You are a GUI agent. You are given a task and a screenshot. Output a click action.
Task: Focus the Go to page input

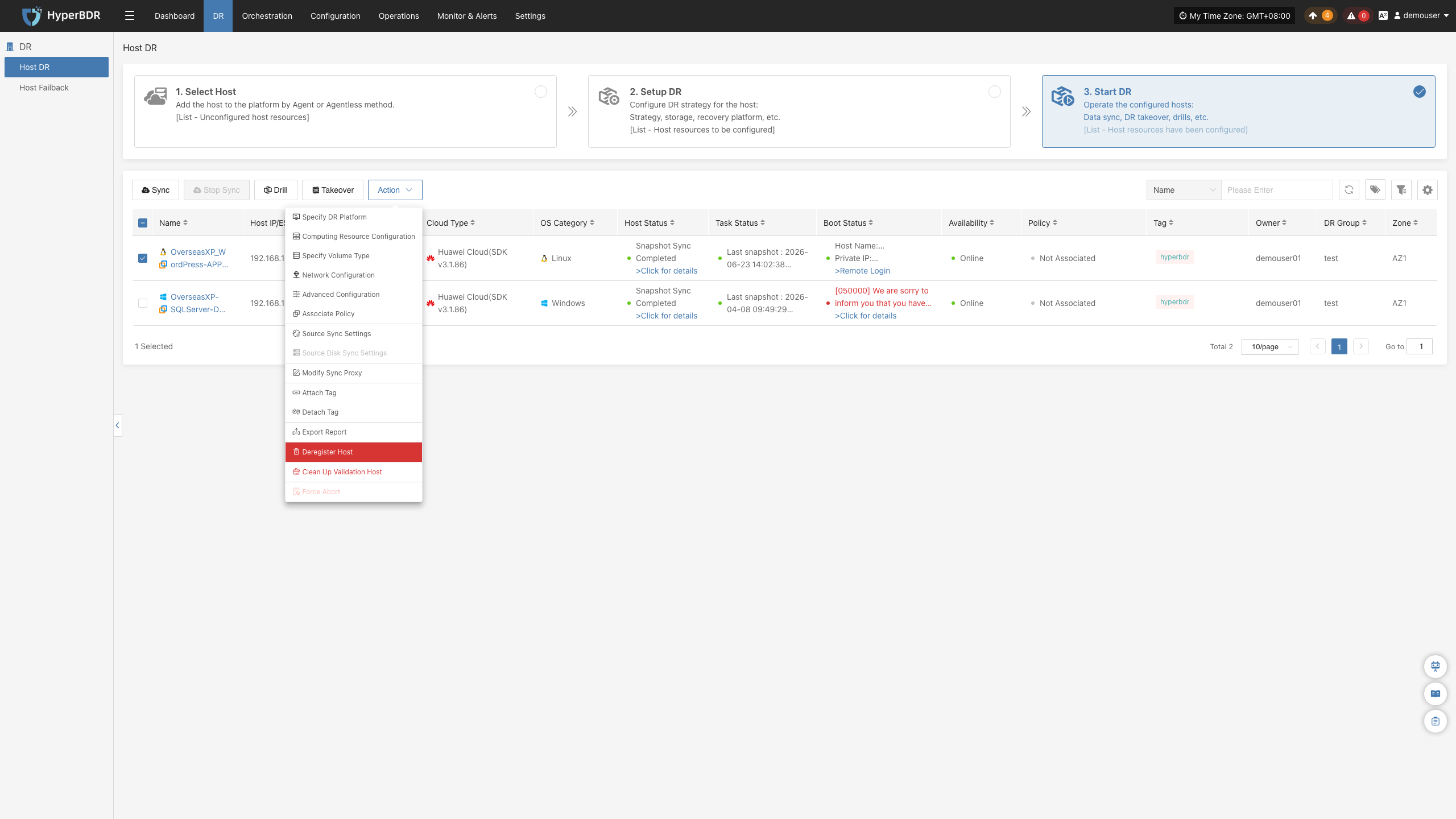point(1420,346)
